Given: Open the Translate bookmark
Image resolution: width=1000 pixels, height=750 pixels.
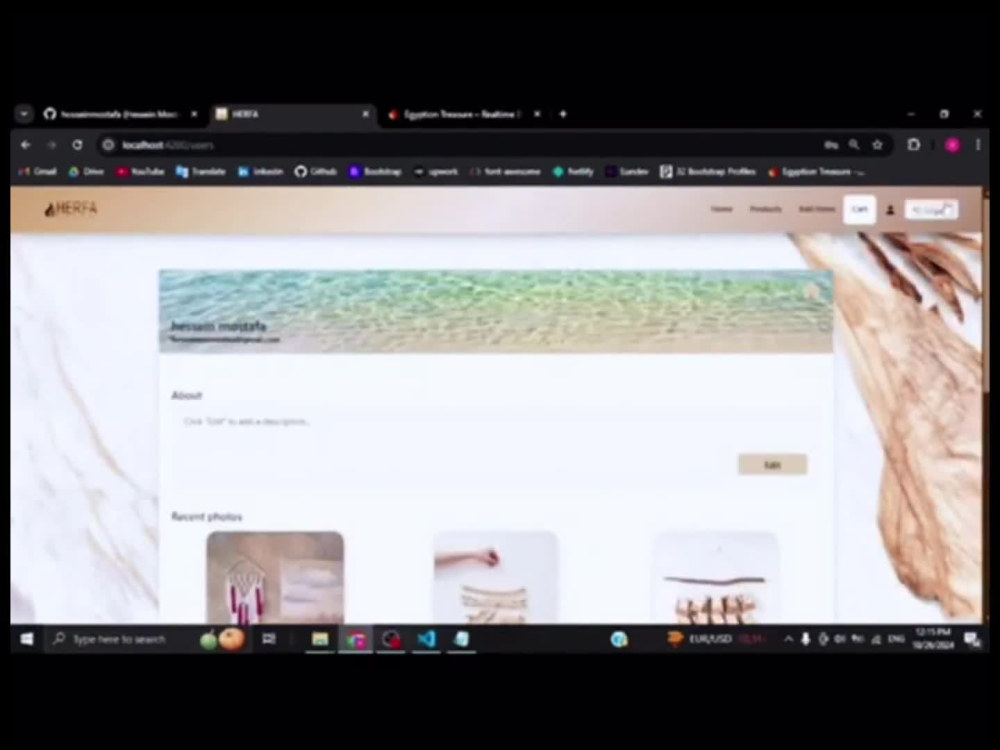Looking at the screenshot, I should click(x=201, y=172).
